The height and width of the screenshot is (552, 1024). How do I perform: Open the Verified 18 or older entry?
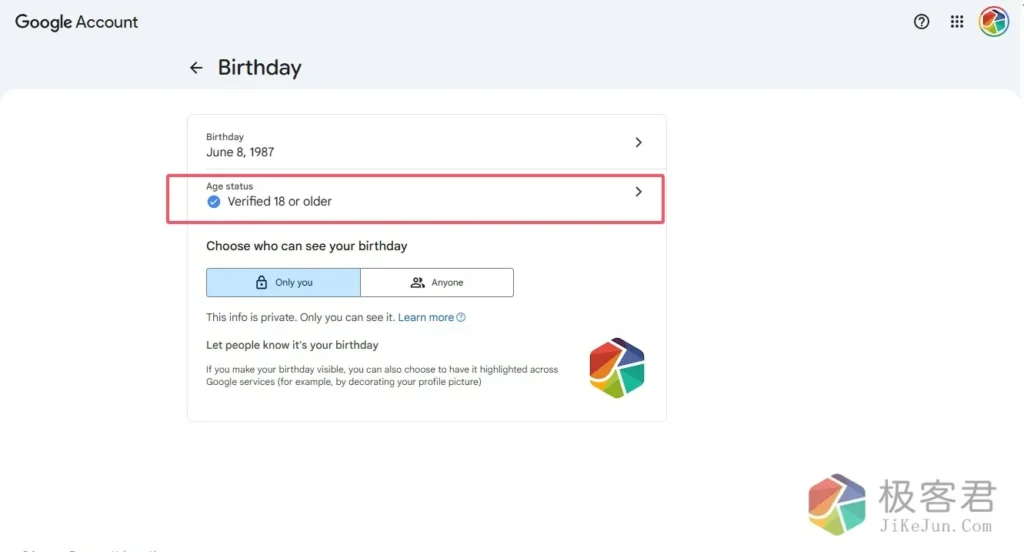click(x=279, y=201)
